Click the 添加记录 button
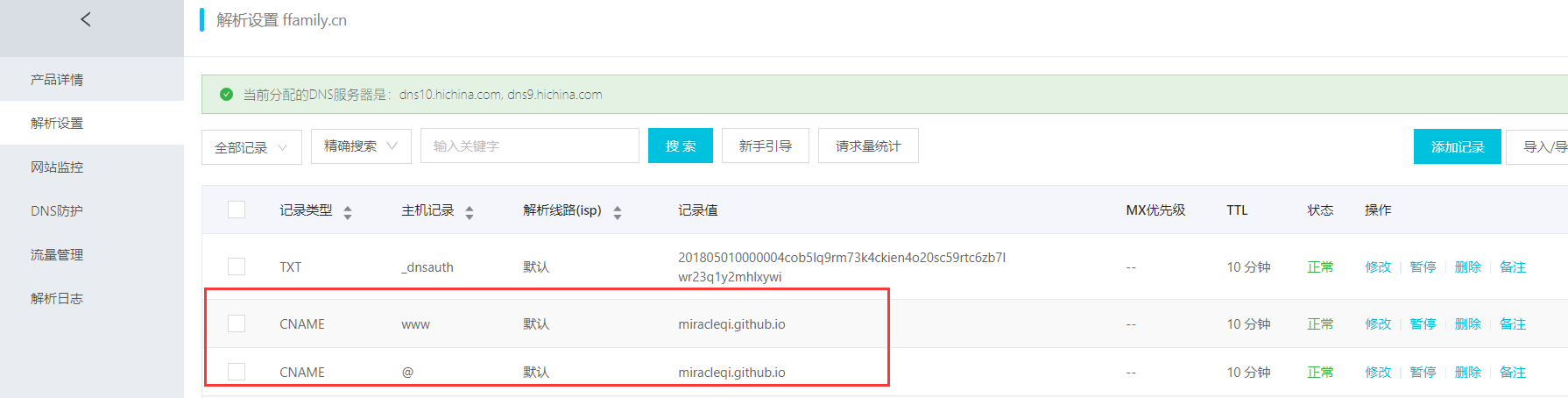Screen dimensions: 1568x398 [1458, 146]
